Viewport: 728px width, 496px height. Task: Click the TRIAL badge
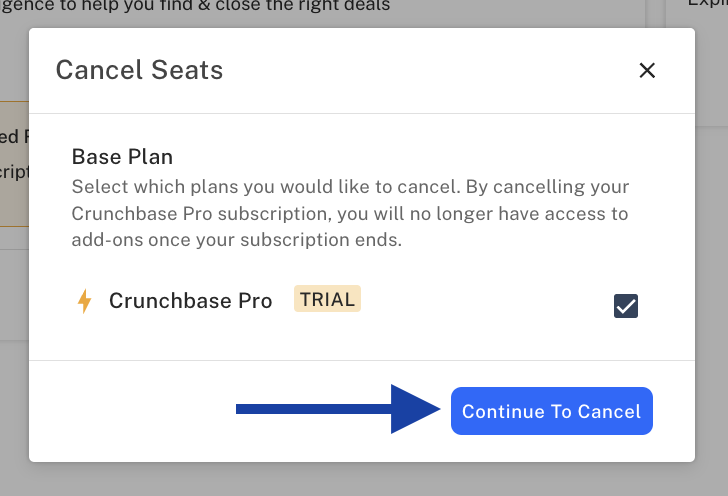[x=327, y=299]
